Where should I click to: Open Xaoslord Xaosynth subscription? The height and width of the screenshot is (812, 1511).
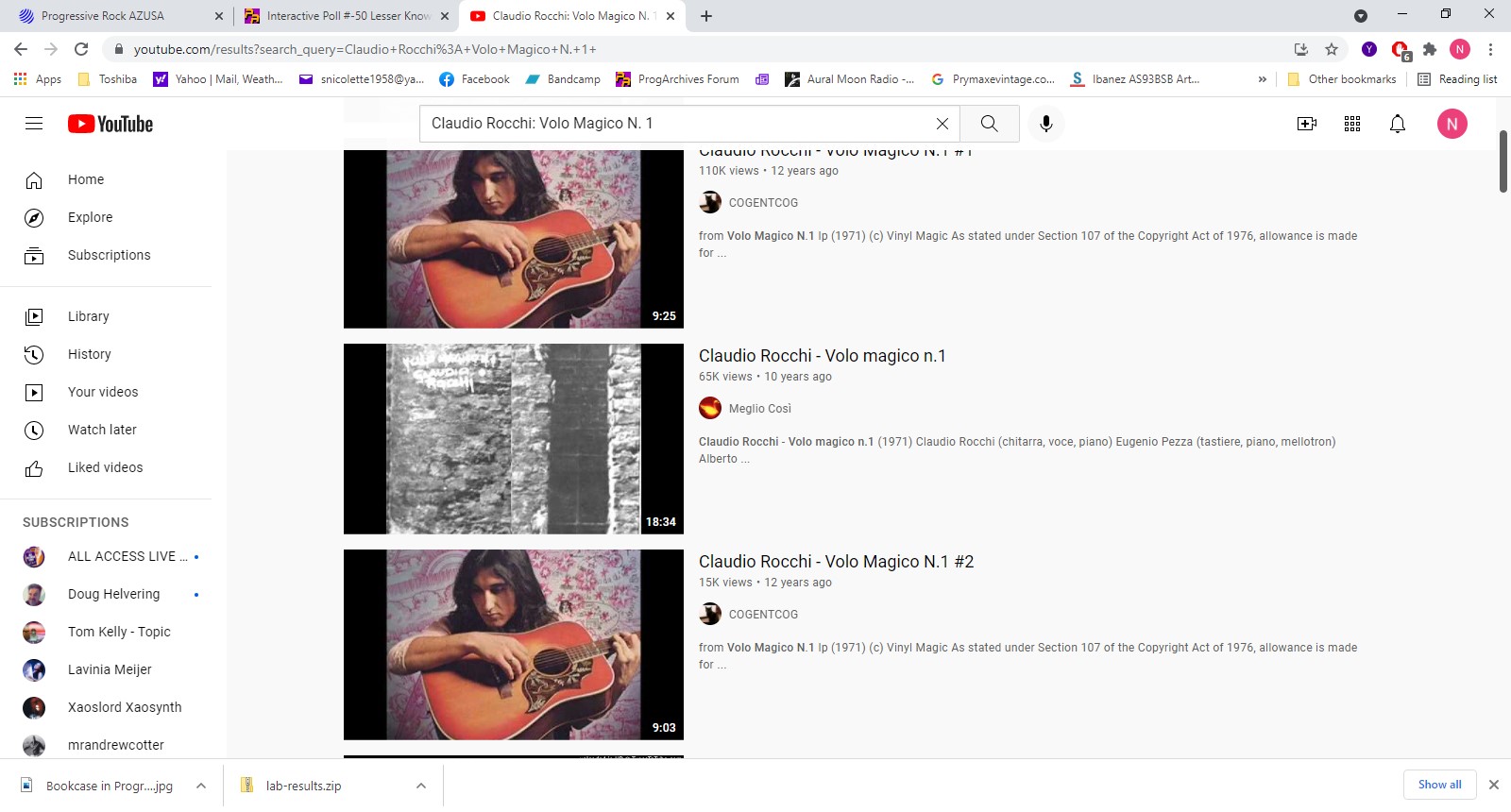coord(106,707)
